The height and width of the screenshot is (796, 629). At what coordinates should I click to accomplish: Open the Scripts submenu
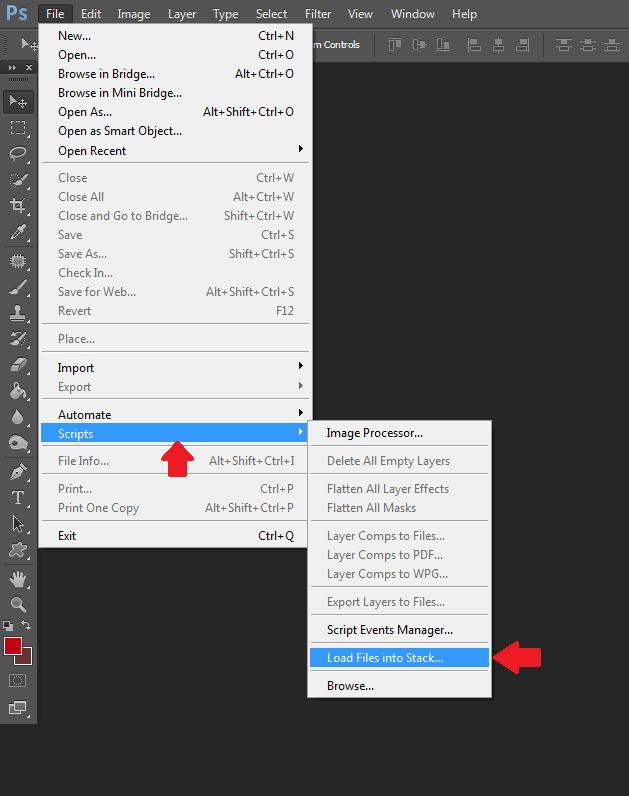click(x=175, y=434)
